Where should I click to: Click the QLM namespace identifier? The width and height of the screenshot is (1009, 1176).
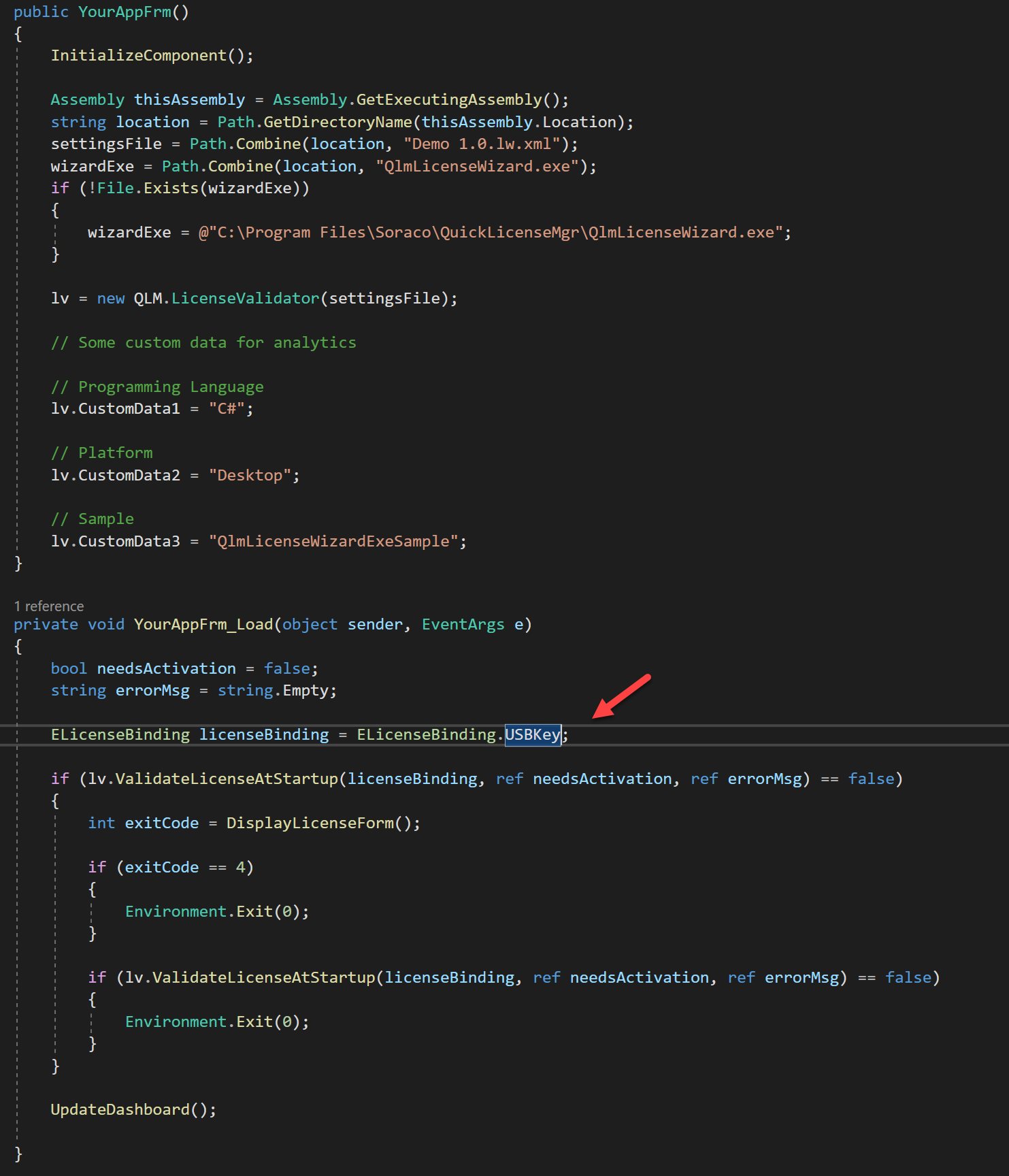[x=148, y=298]
